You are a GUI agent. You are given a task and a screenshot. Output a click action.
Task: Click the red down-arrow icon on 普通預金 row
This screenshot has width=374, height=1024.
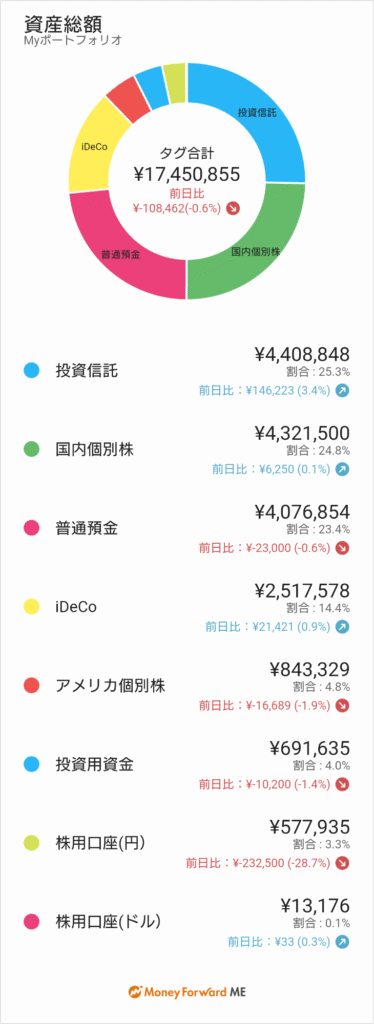point(343,548)
